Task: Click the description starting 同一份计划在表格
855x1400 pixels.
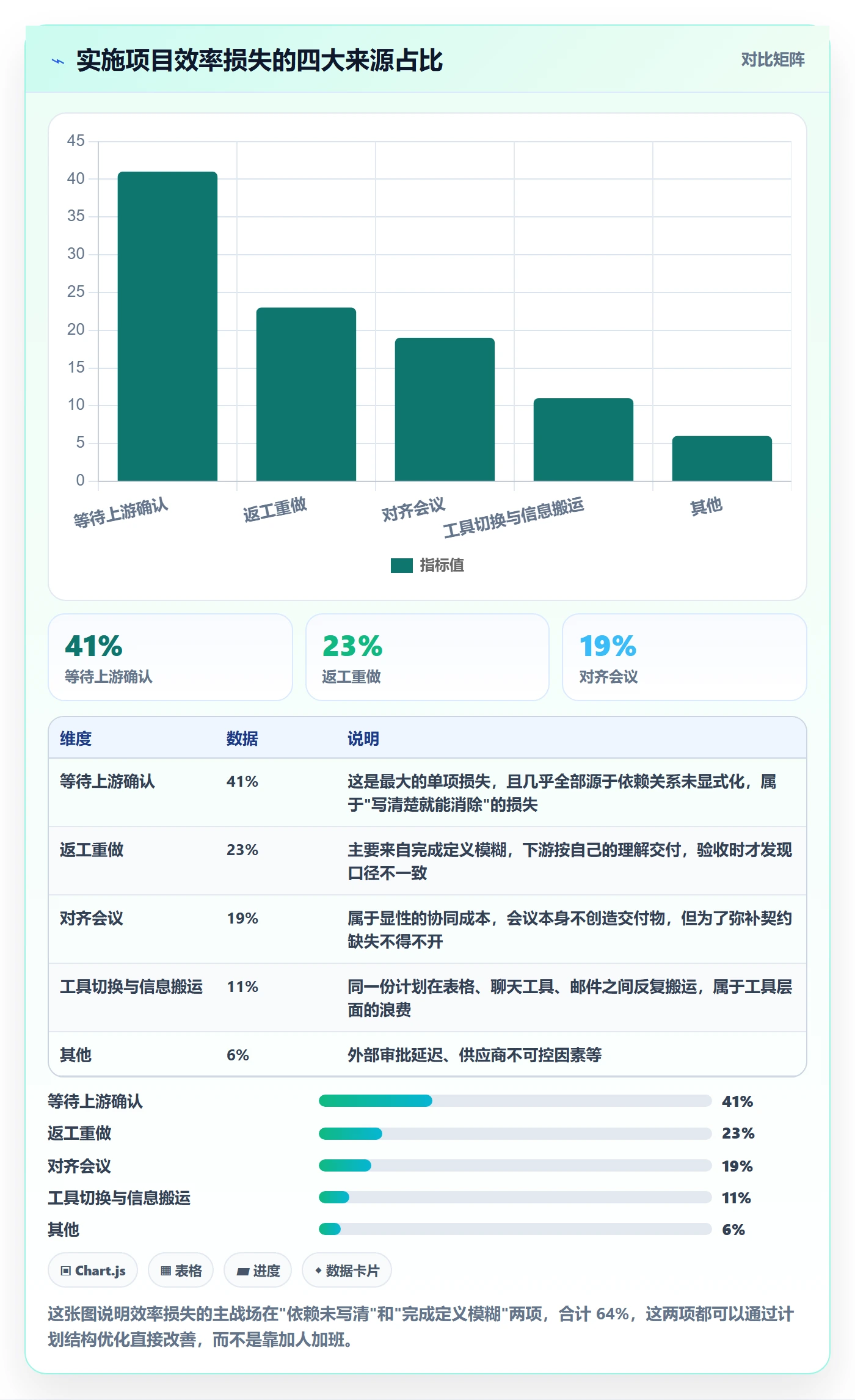Action: pyautogui.click(x=570, y=998)
